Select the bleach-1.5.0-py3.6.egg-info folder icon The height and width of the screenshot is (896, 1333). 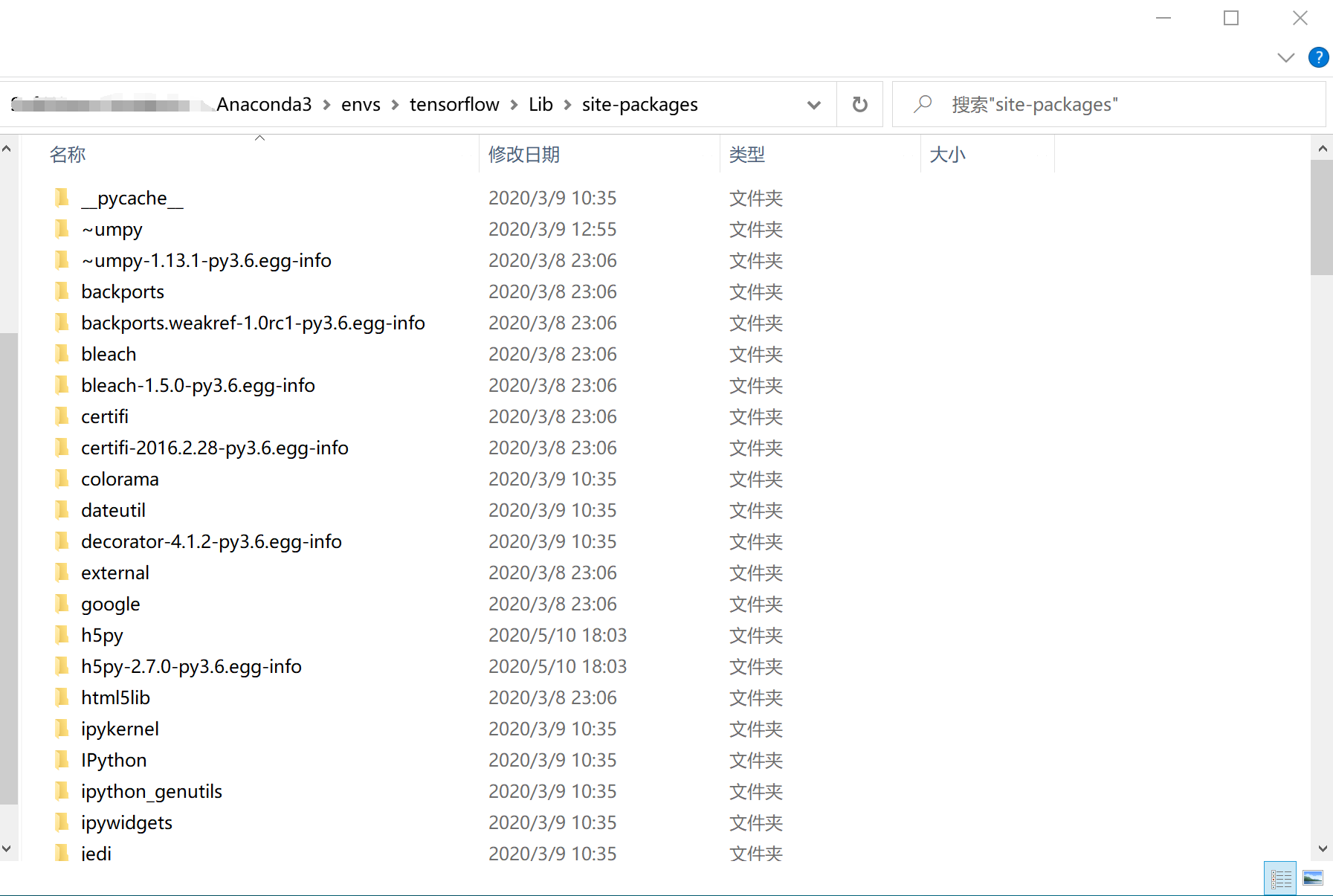pos(62,385)
